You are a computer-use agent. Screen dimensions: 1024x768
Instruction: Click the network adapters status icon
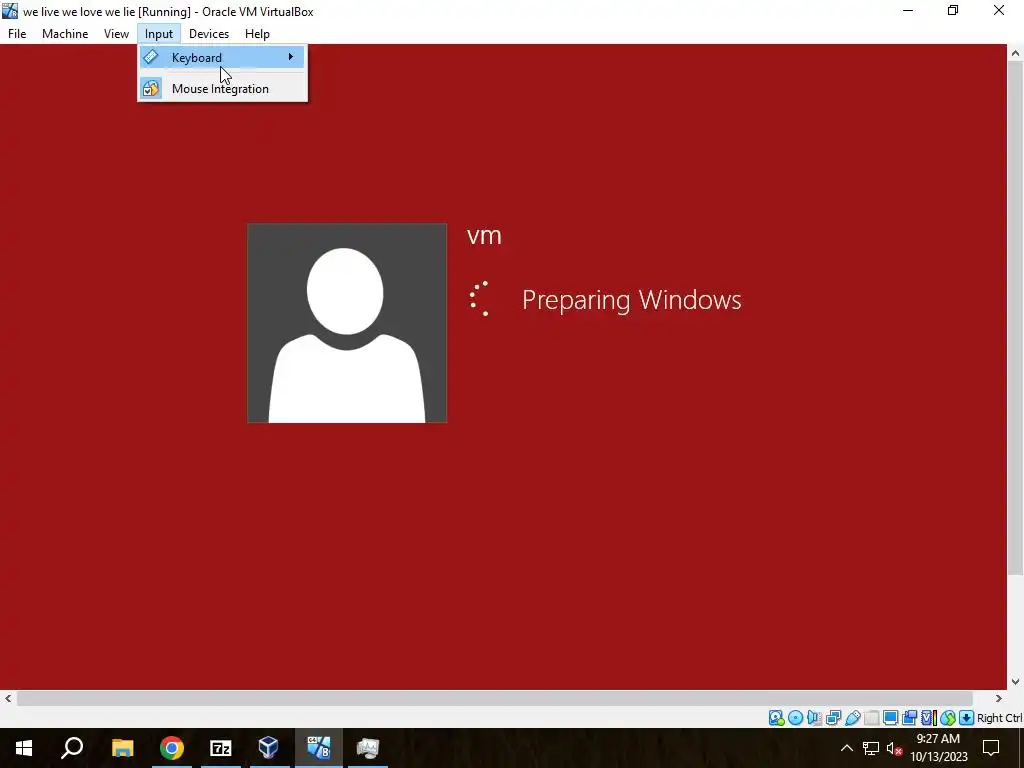(833, 718)
